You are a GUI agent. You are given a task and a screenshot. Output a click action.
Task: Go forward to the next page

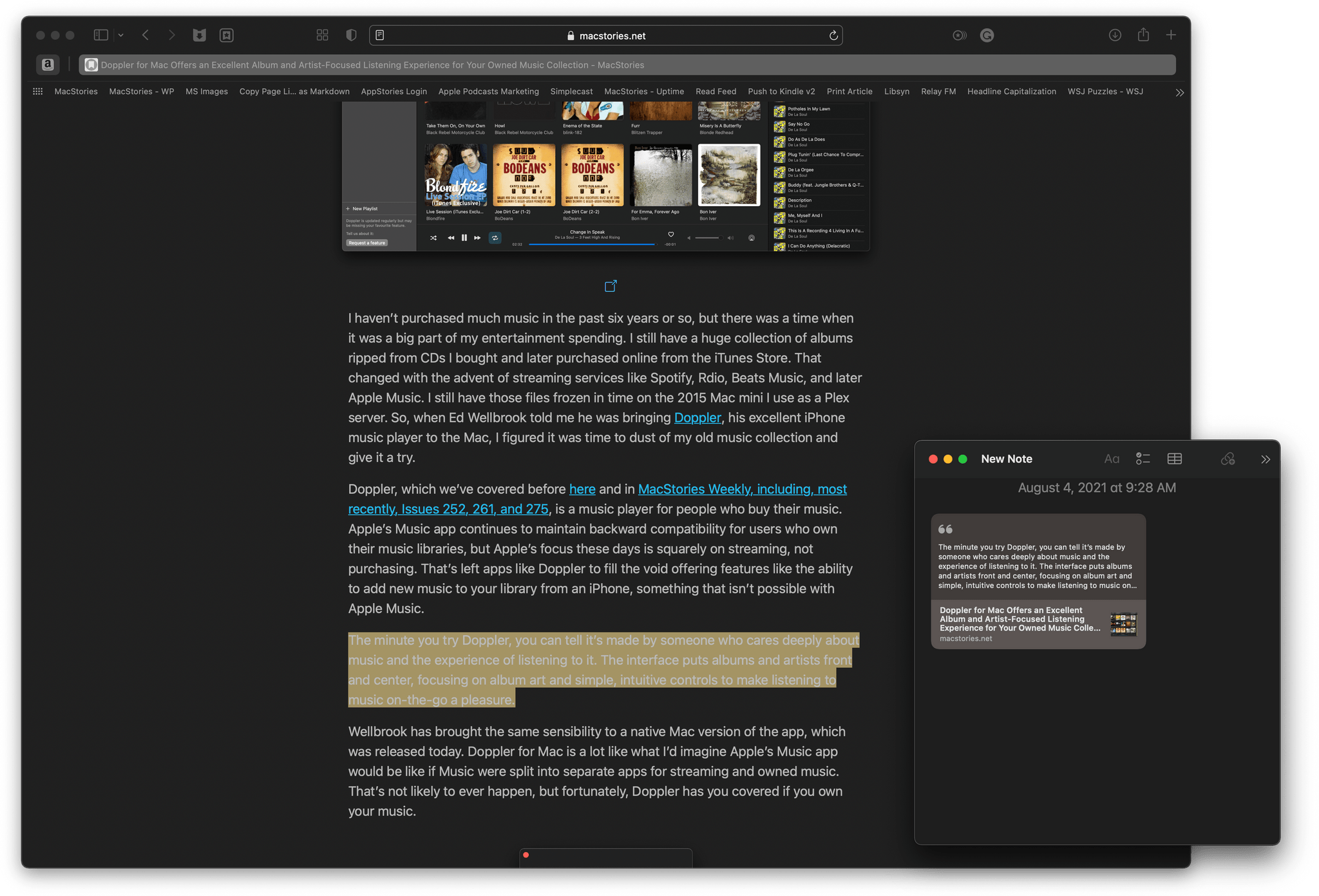click(171, 35)
